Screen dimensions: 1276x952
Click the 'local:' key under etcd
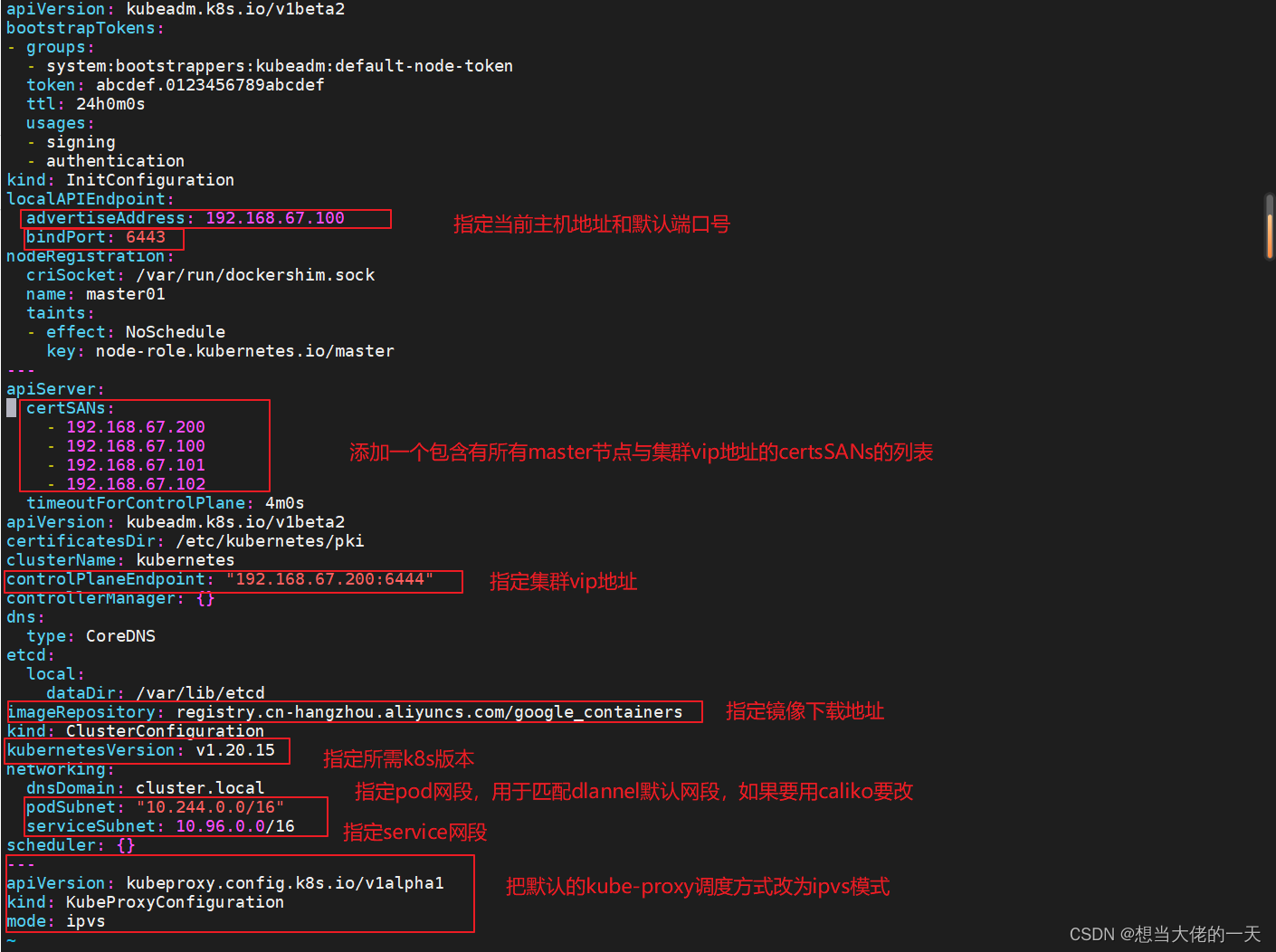55,674
